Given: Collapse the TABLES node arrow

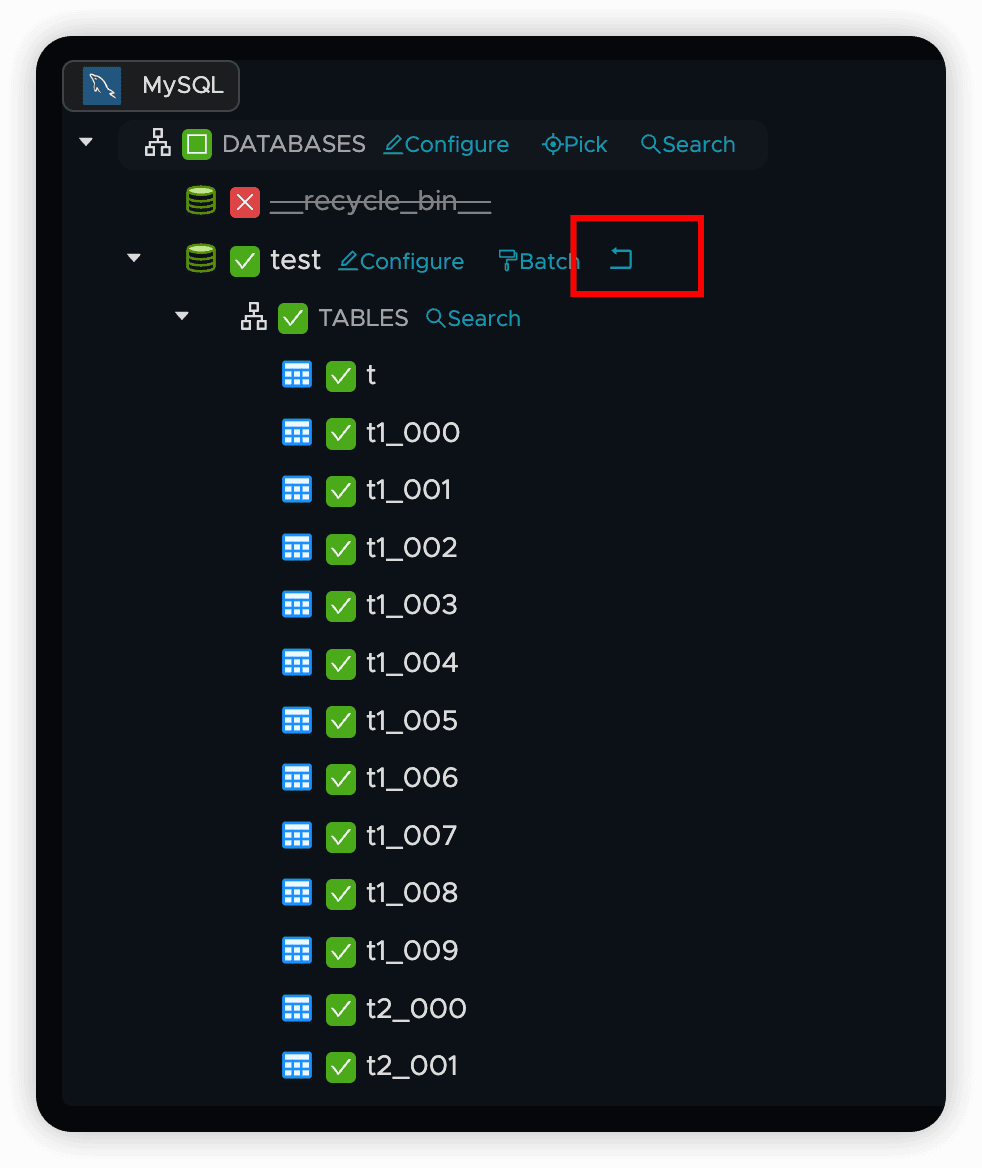Looking at the screenshot, I should (182, 316).
